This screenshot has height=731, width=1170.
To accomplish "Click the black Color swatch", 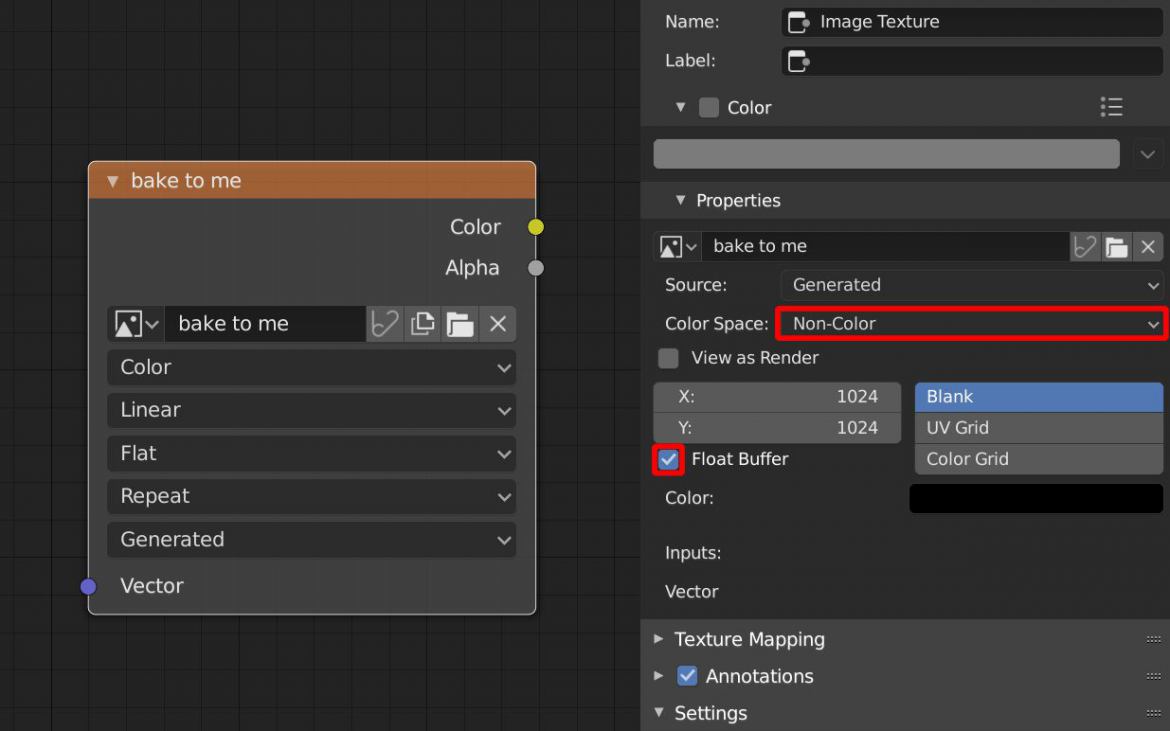I will coord(1035,498).
